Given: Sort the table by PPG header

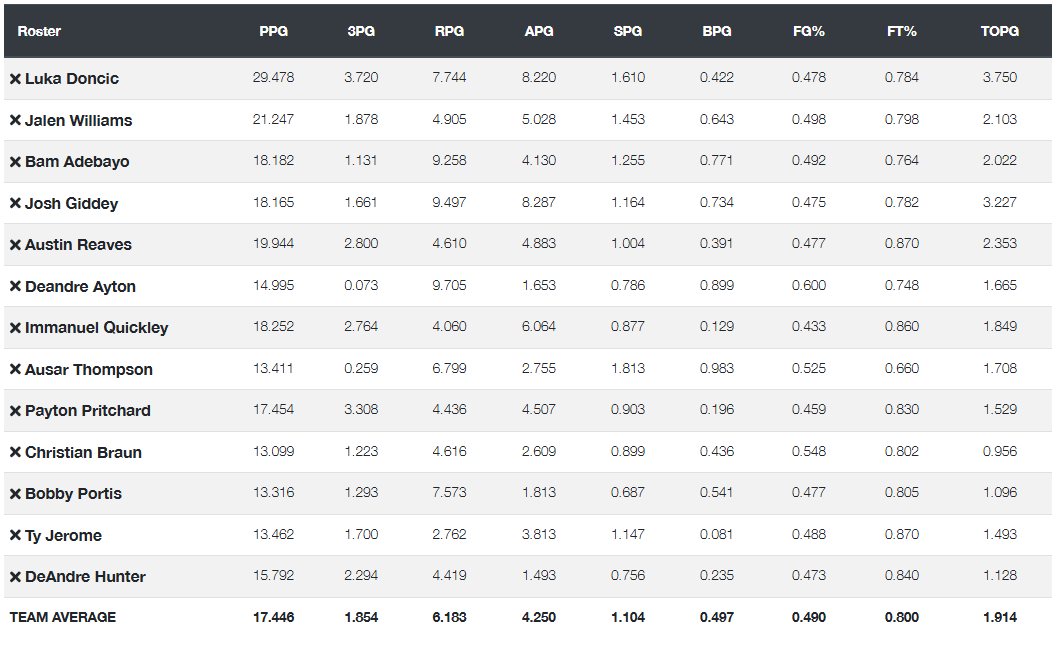Looking at the screenshot, I should tap(274, 31).
